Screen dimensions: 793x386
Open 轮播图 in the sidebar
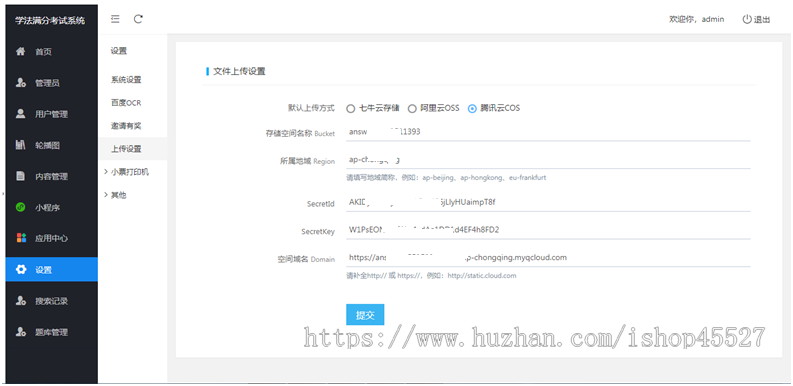(47, 145)
